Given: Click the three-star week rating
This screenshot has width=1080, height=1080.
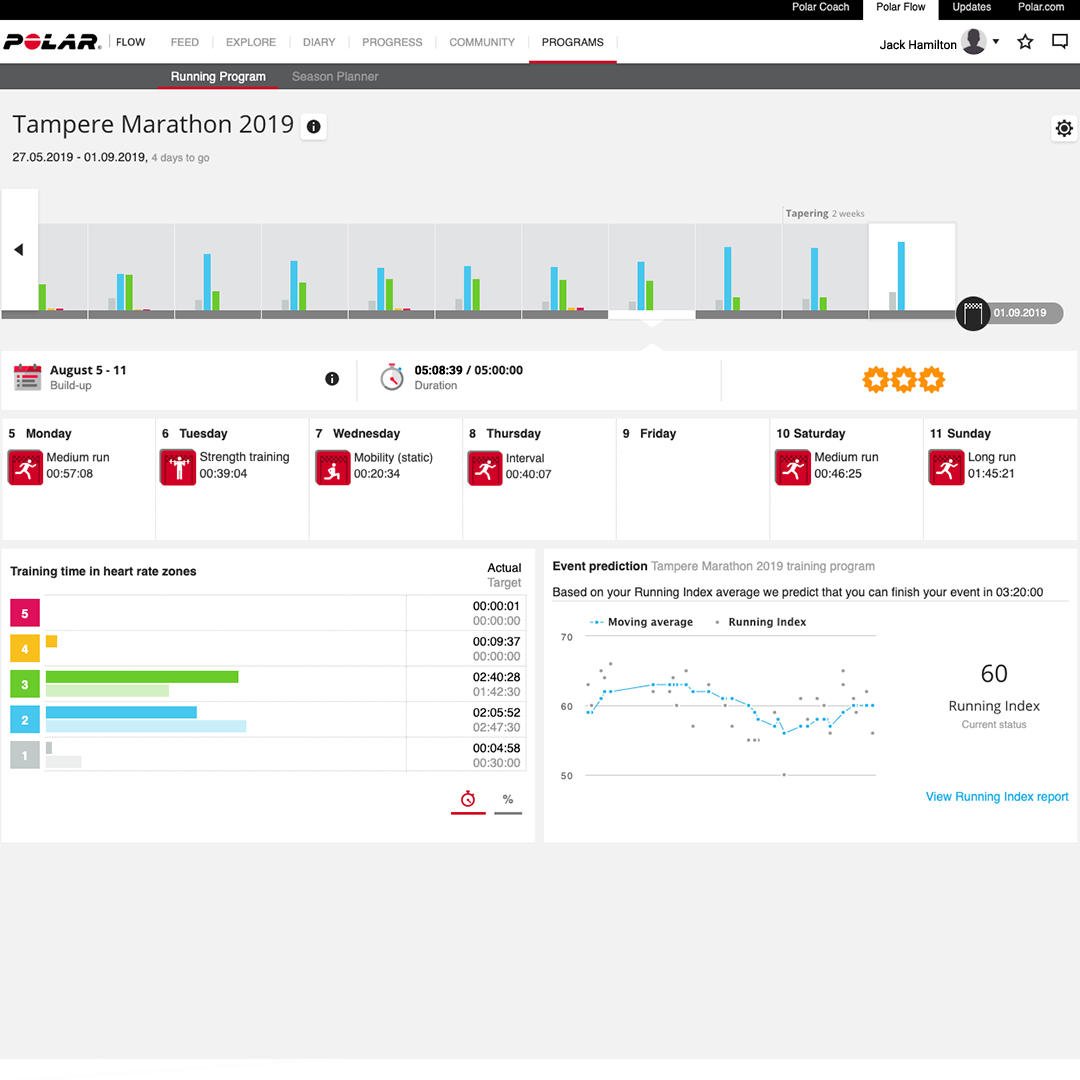Looking at the screenshot, I should coord(903,380).
